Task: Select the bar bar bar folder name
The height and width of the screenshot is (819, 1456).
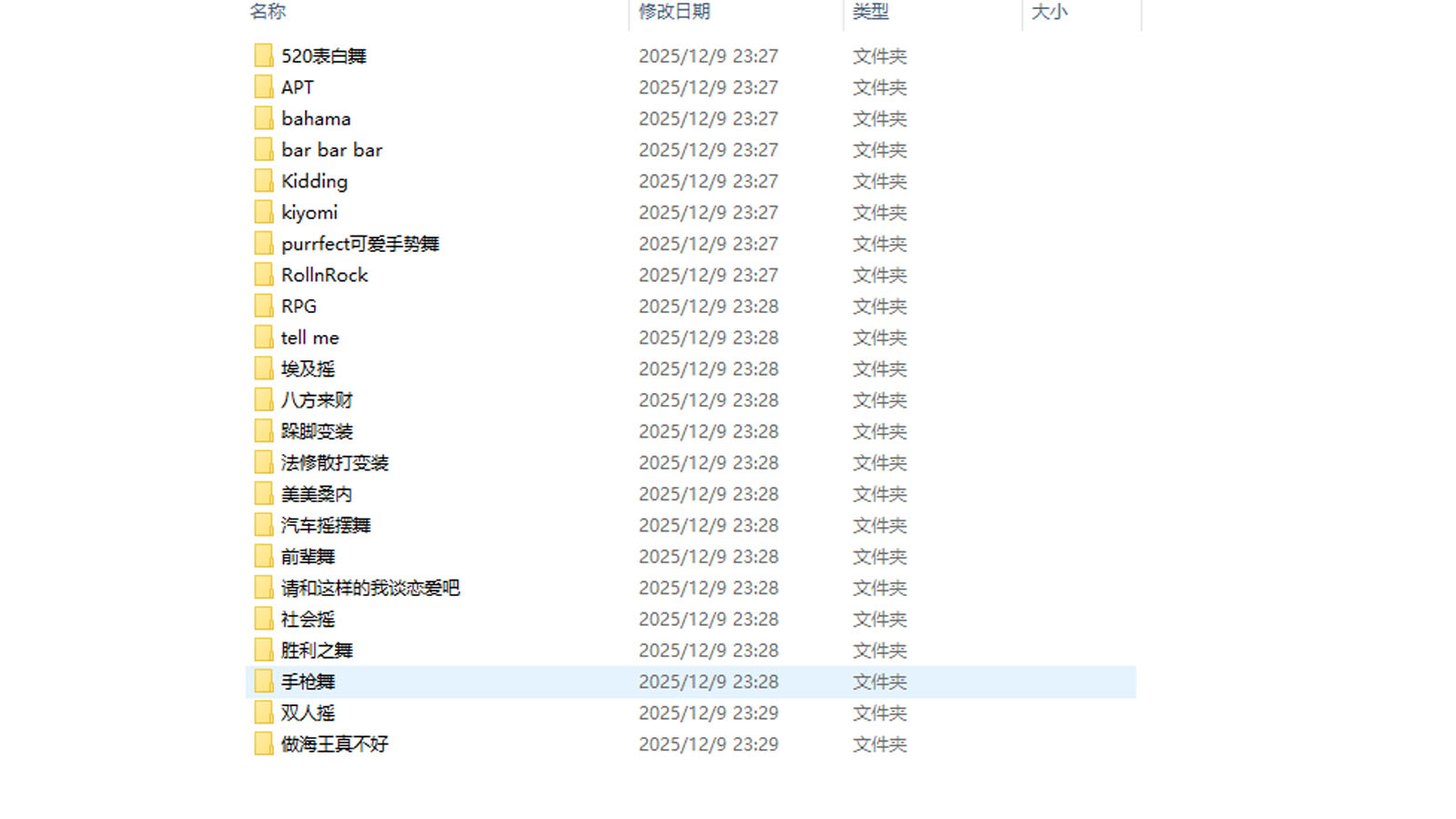Action: [332, 150]
